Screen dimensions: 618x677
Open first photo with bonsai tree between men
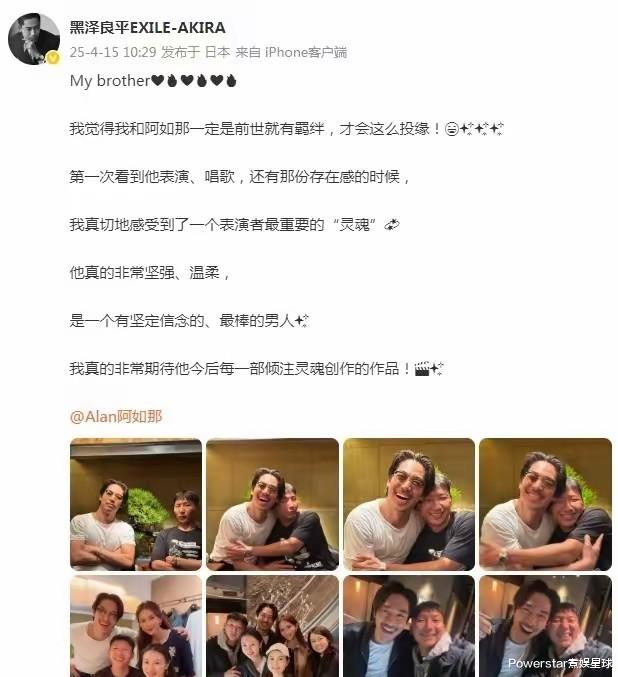click(136, 504)
